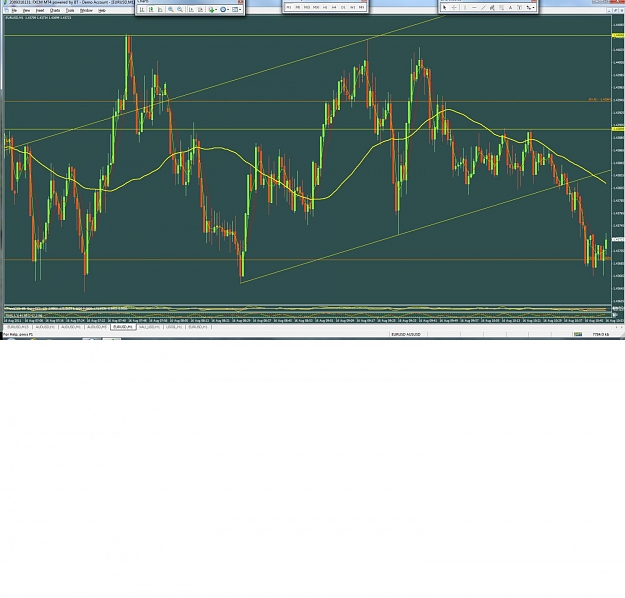625x598 pixels.
Task: Select the M30 timeframe button
Action: pos(316,7)
